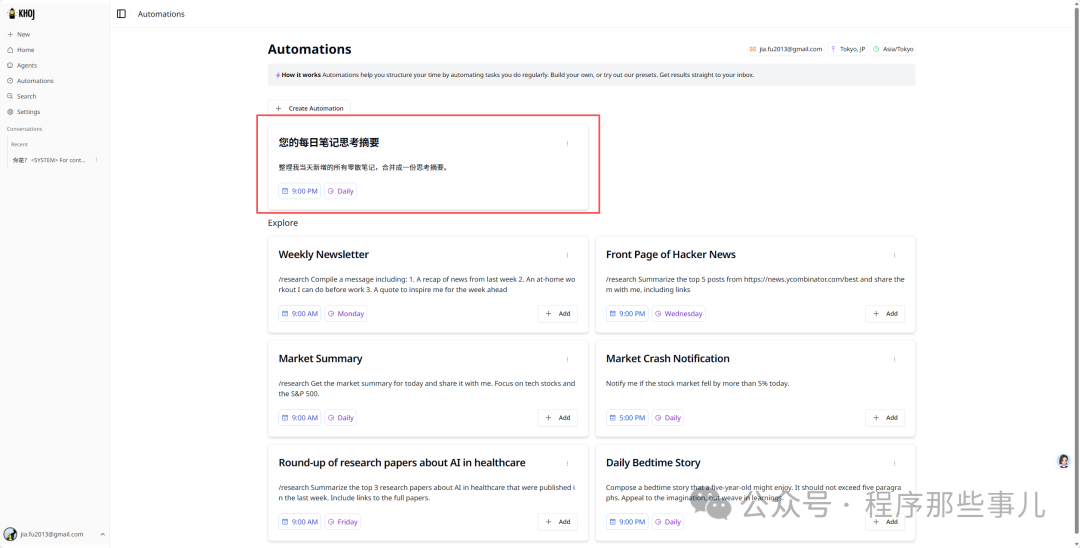Image resolution: width=1080 pixels, height=548 pixels.
Task: Open options menu of Market Summary card
Action: coord(568,359)
